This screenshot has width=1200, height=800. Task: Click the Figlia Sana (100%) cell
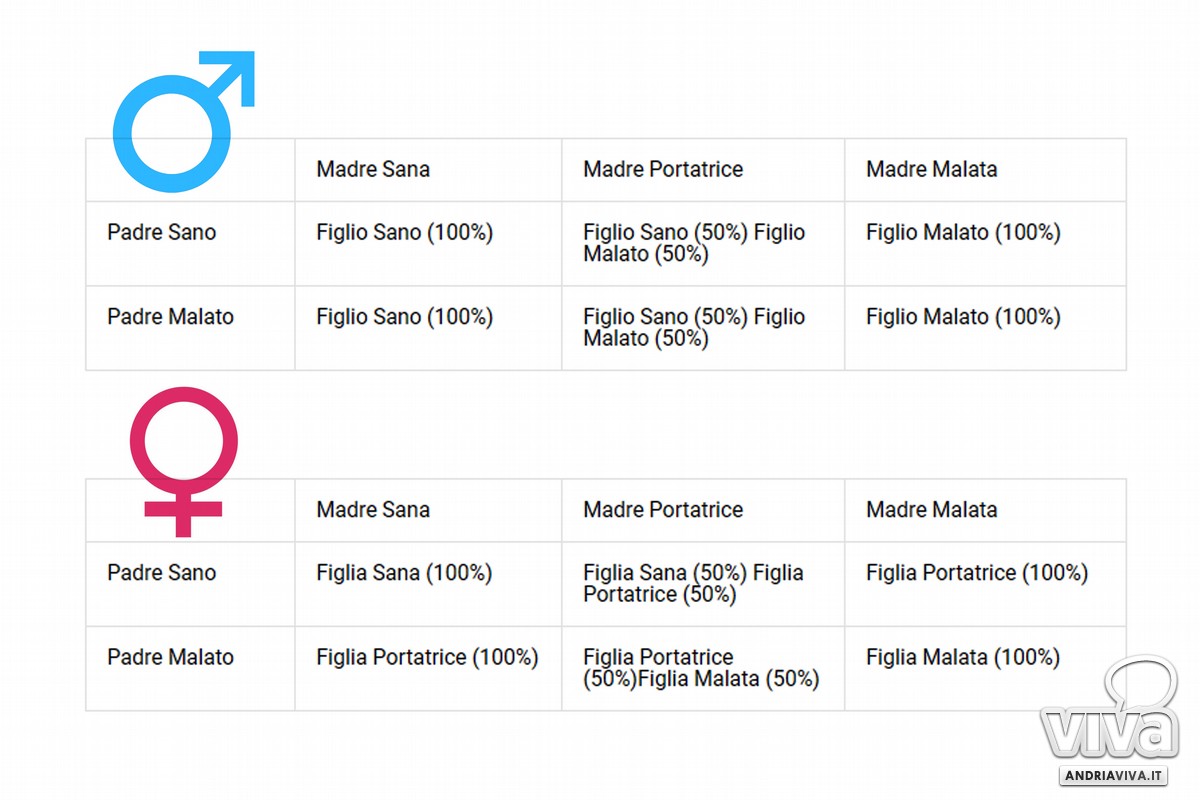point(404,573)
